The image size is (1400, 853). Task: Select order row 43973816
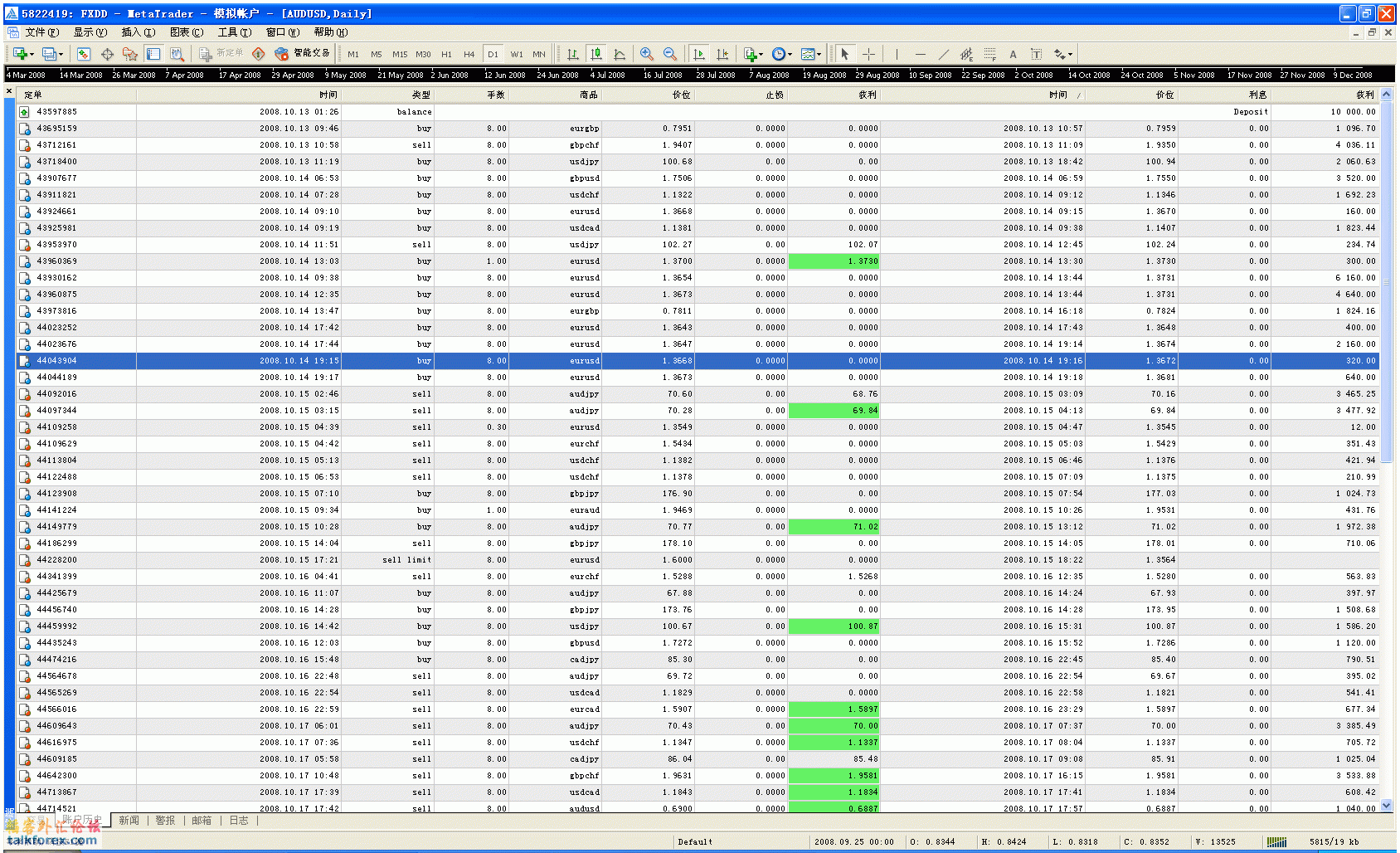(x=697, y=311)
